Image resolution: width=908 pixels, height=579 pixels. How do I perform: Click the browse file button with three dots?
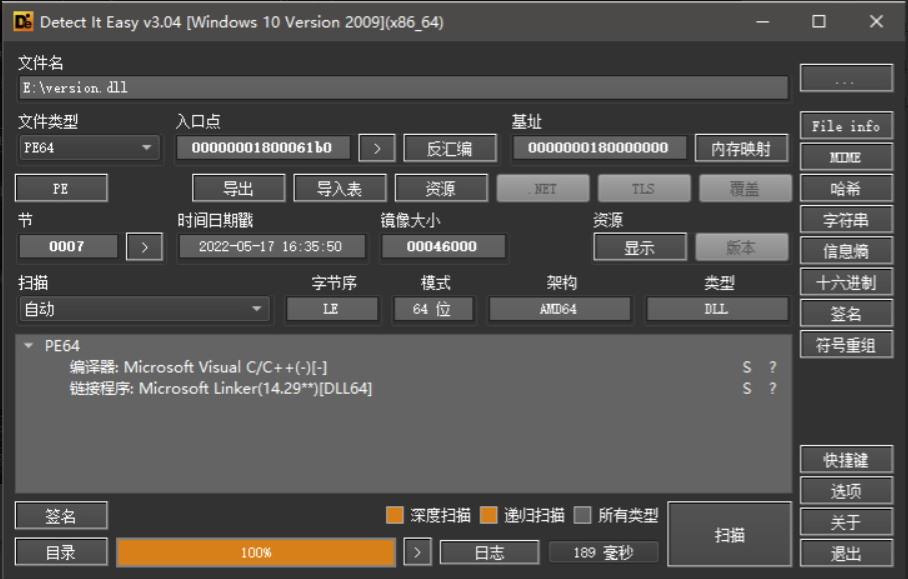click(846, 78)
